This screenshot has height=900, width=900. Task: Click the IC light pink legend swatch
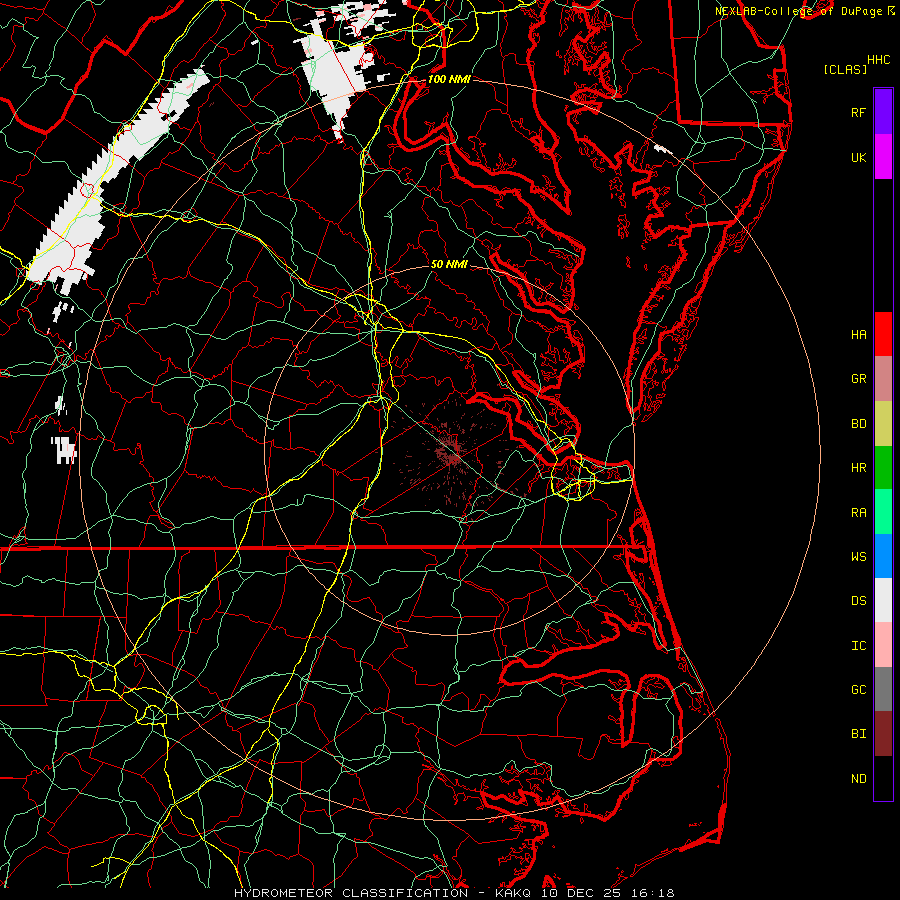[883, 645]
